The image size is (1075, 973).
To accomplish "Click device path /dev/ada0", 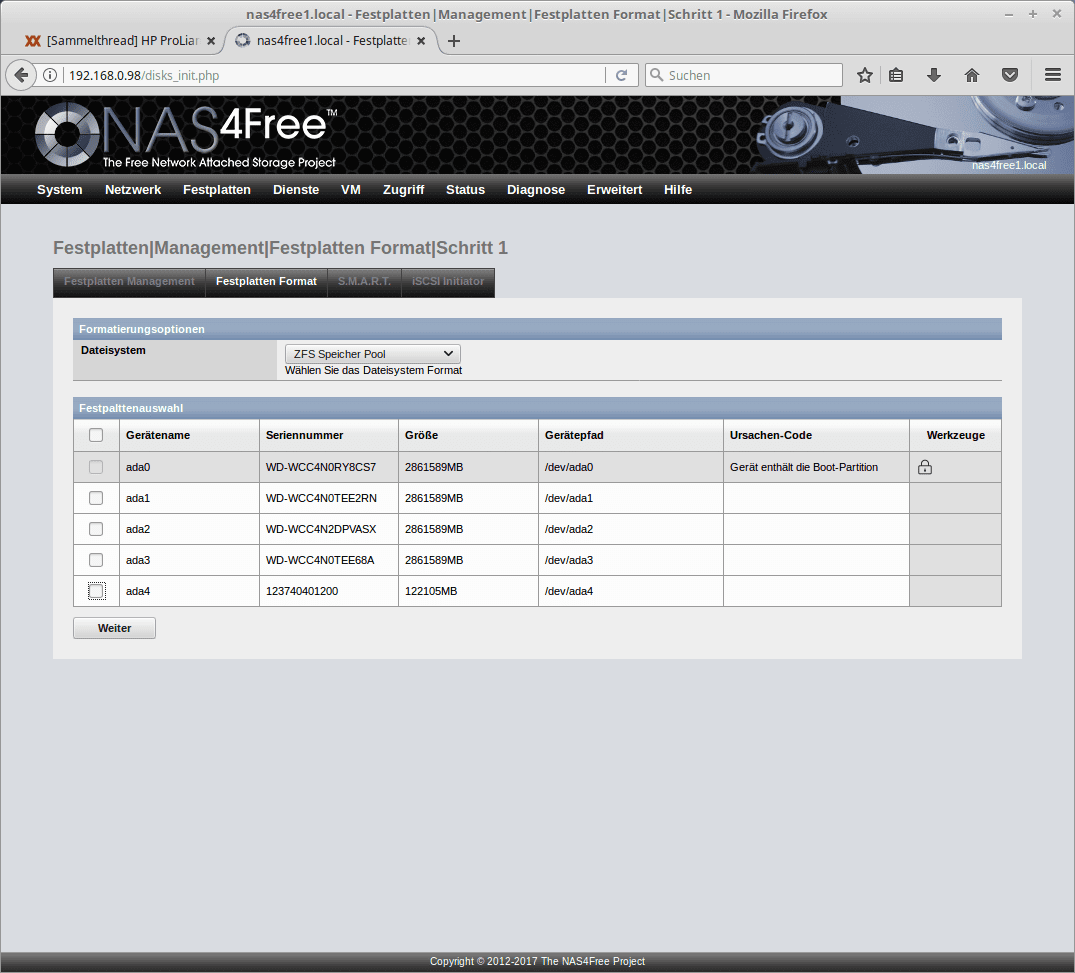I will (569, 468).
